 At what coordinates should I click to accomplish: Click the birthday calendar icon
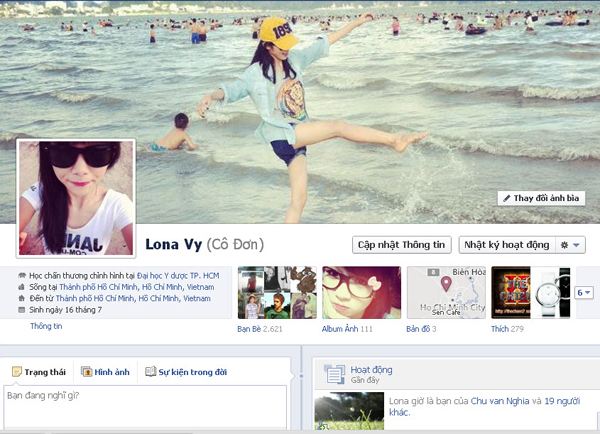[21, 310]
